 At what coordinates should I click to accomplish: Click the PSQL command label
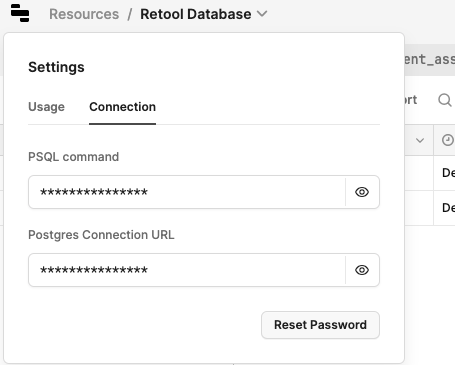73,157
